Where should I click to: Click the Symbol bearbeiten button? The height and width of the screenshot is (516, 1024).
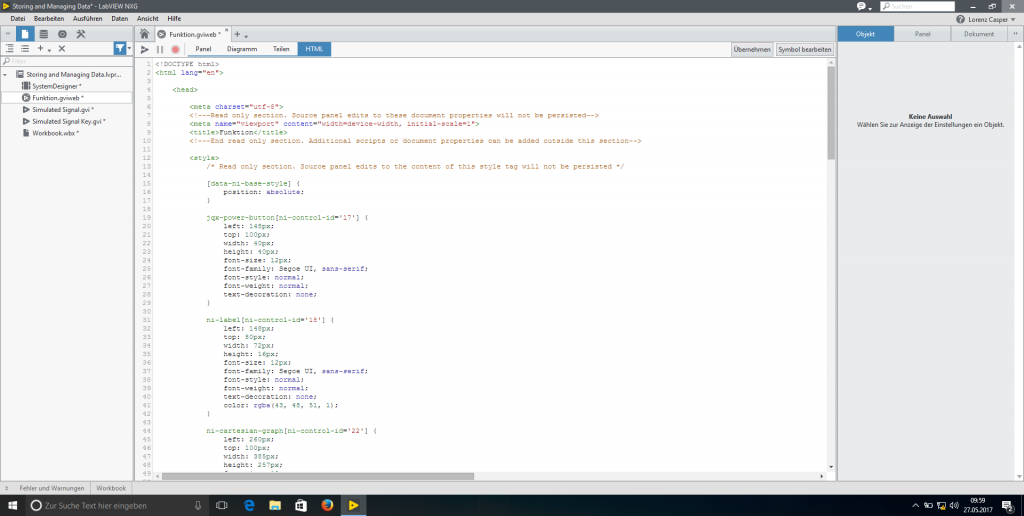click(805, 49)
